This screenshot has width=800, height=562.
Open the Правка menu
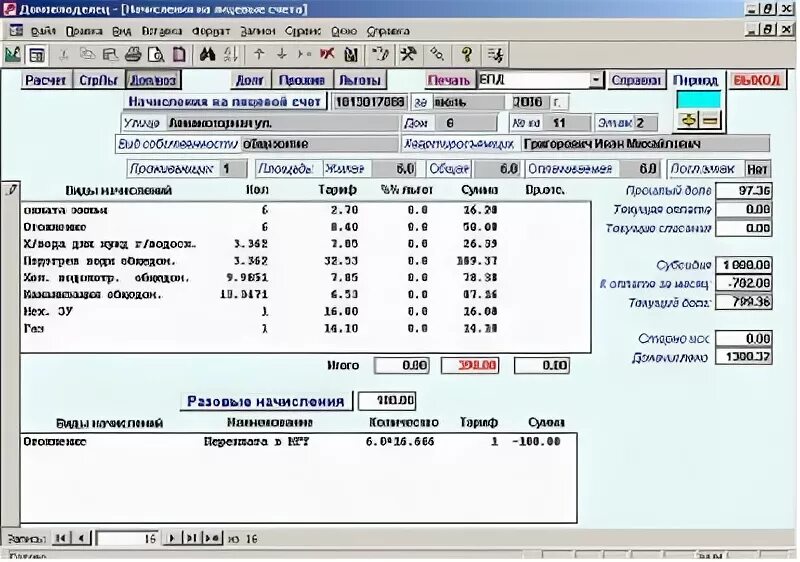[x=84, y=32]
